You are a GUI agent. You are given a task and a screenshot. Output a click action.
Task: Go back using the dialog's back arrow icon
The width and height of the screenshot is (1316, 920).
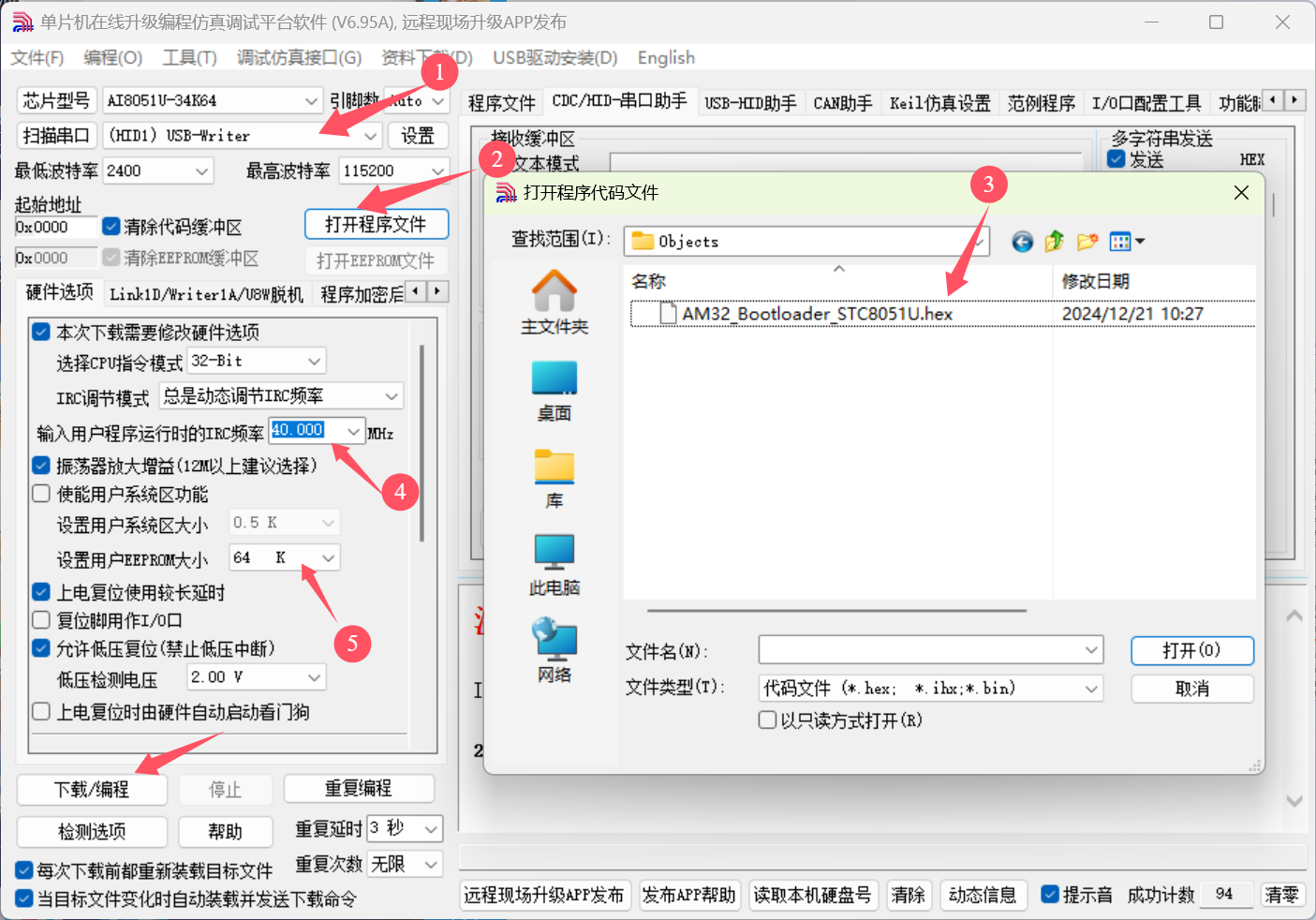(x=1022, y=242)
